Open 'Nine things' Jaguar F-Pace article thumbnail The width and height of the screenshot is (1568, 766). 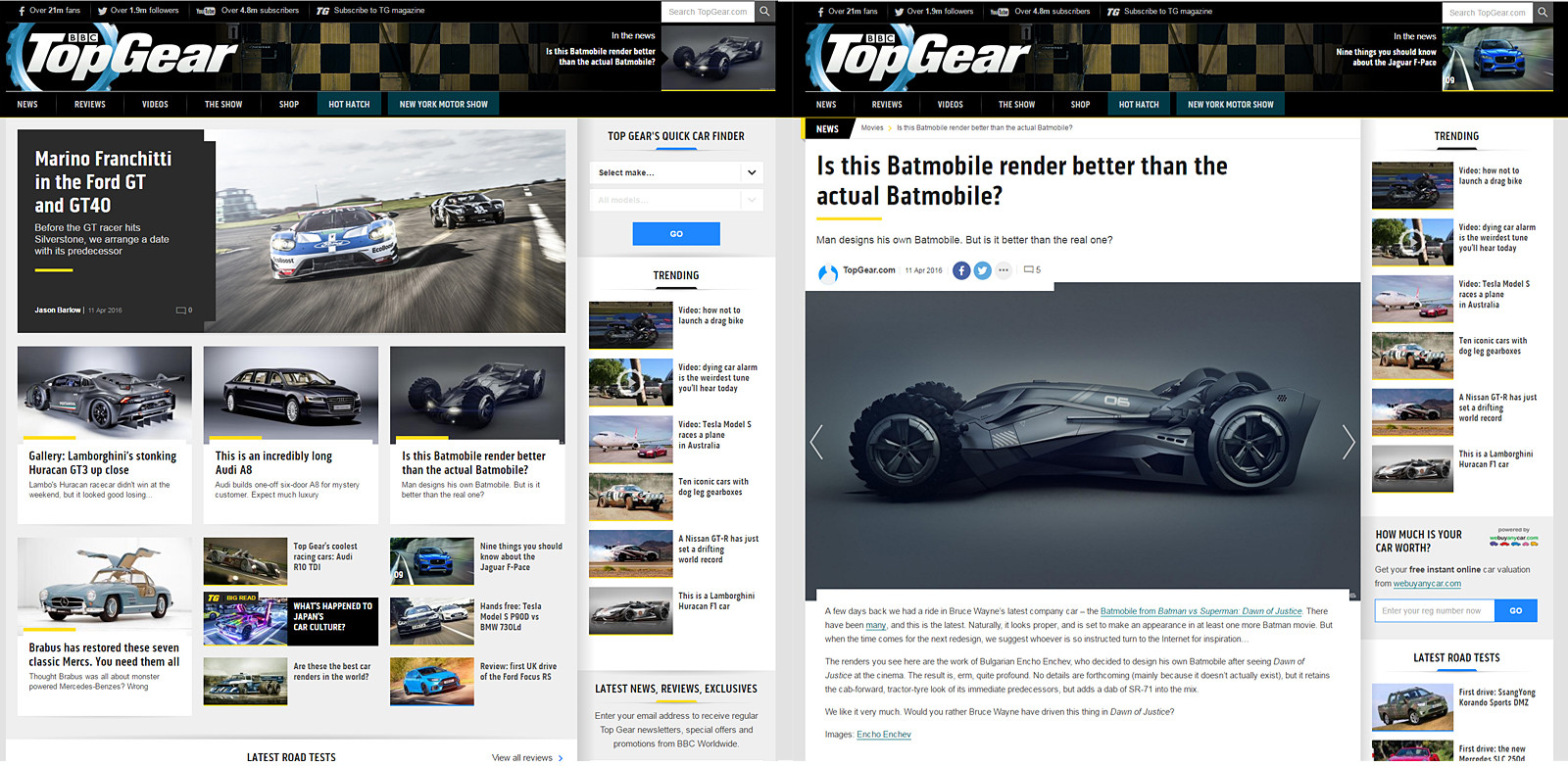[432, 561]
